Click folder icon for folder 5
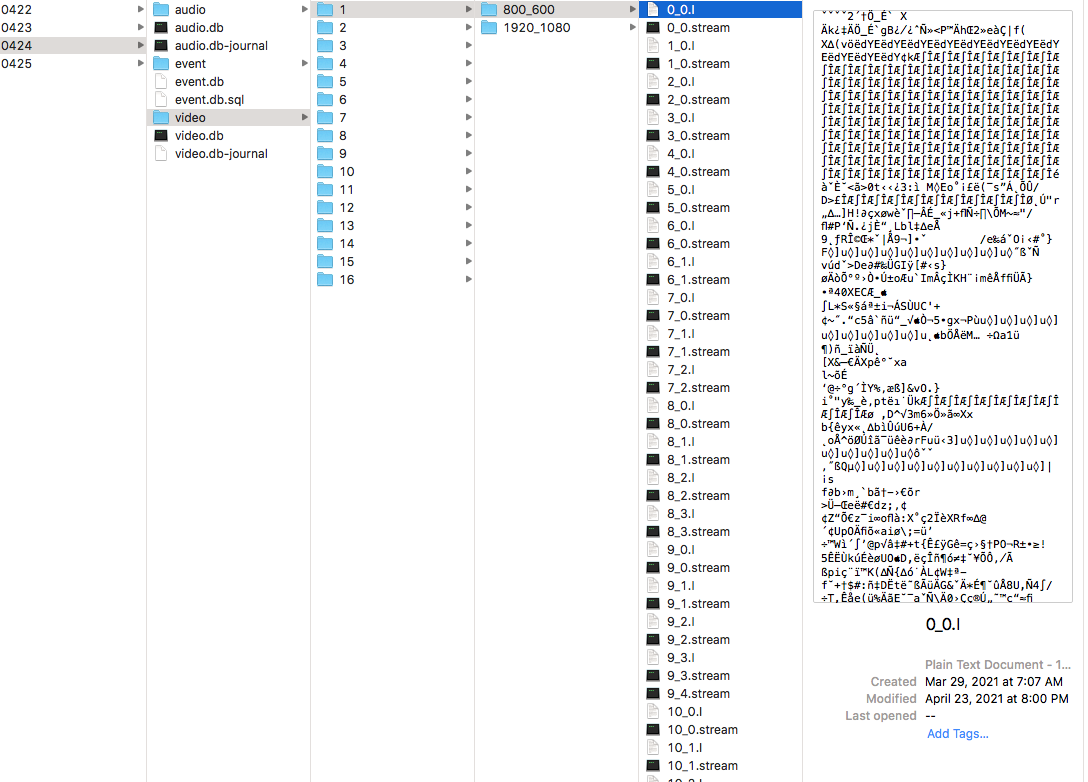 [325, 82]
